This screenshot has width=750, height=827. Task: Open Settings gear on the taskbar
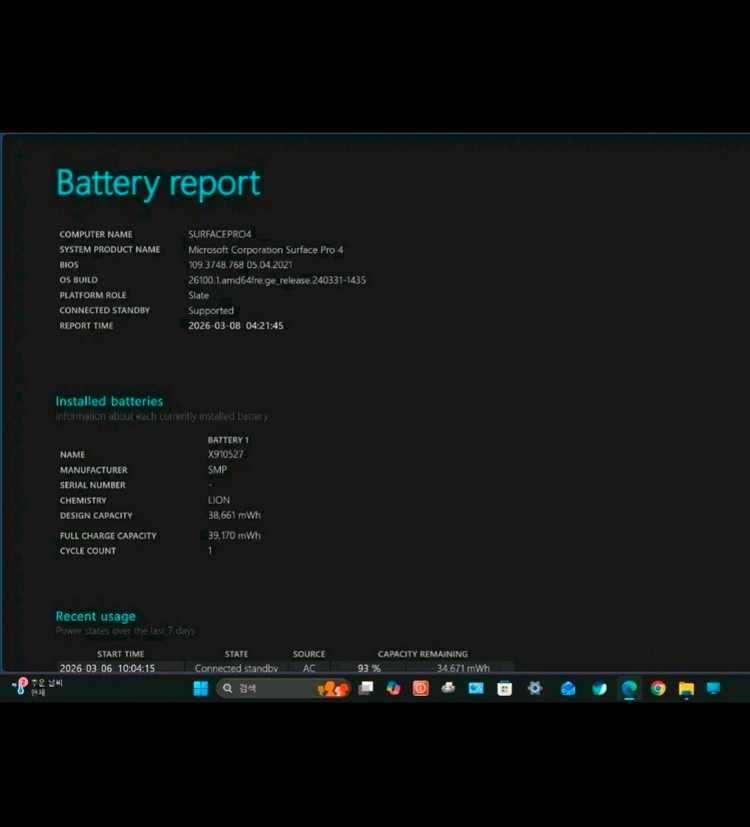coord(535,688)
